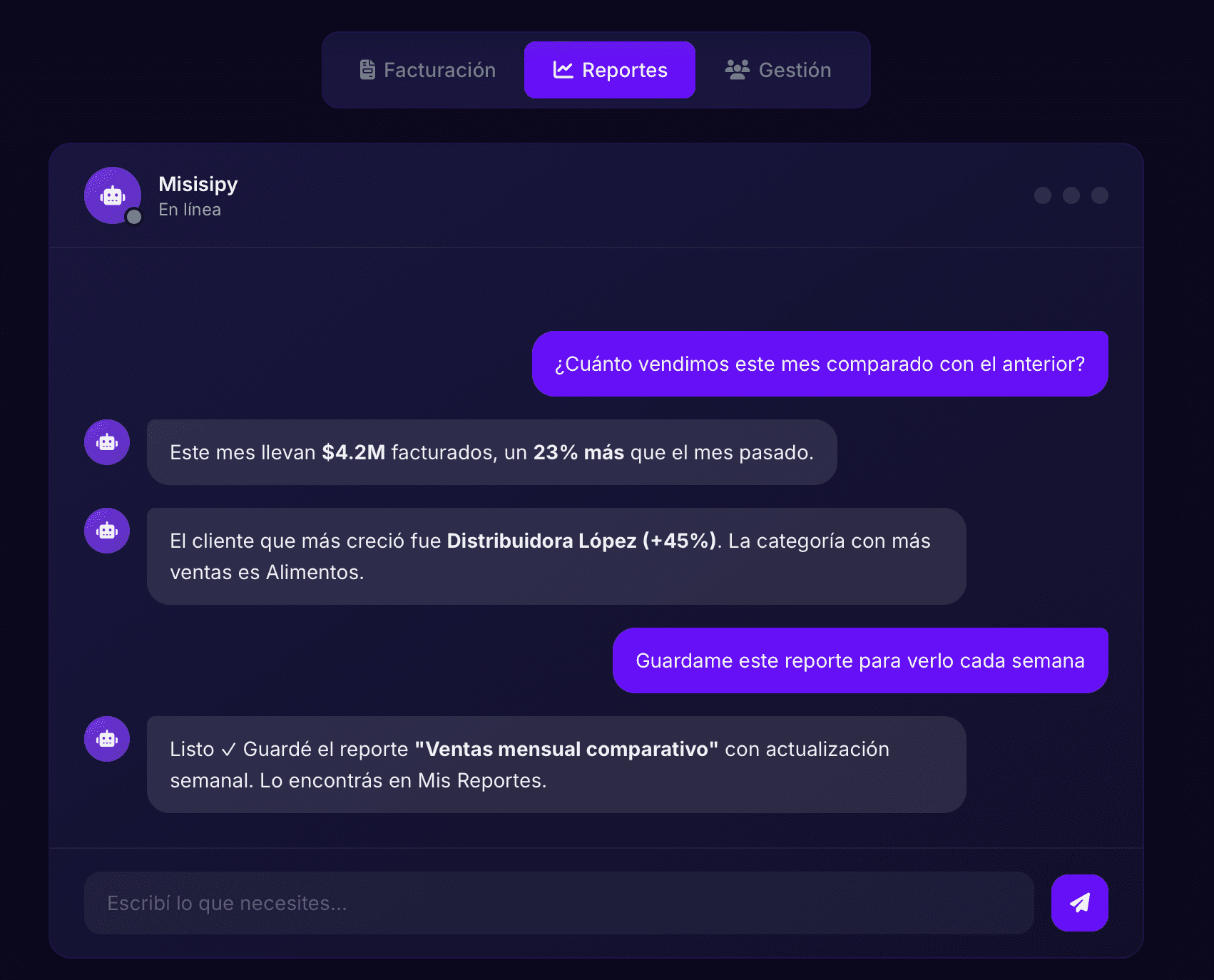The width and height of the screenshot is (1214, 980).
Task: Click the Misisipy bot avatar in the header
Action: (x=112, y=195)
